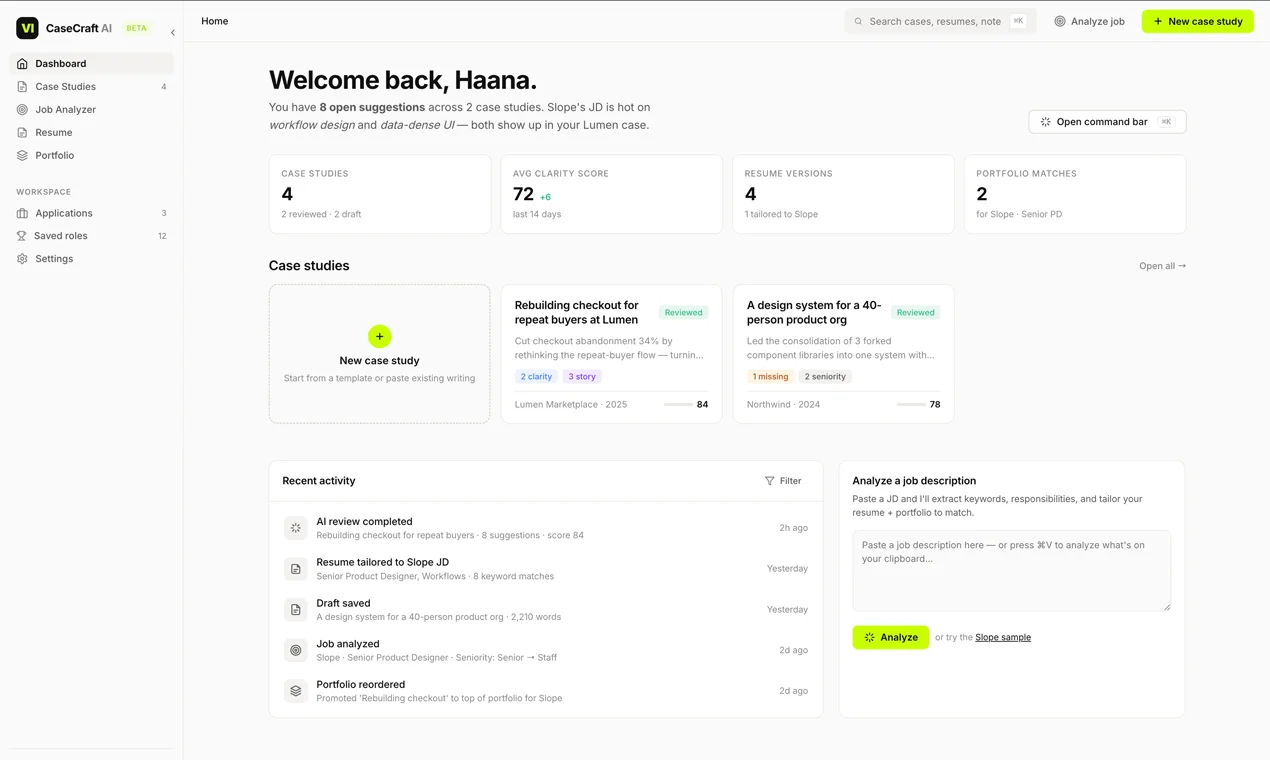Open the Portfolio reordered activity row

click(546, 691)
